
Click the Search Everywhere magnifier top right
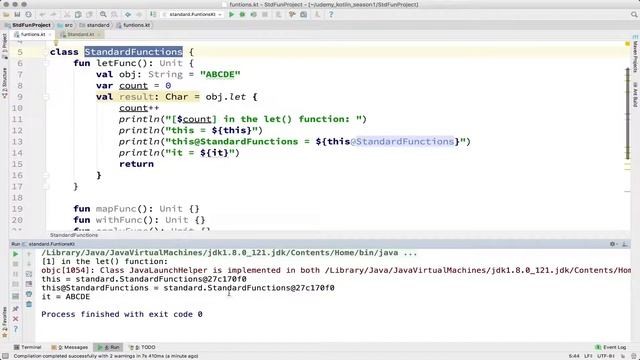[634, 14]
